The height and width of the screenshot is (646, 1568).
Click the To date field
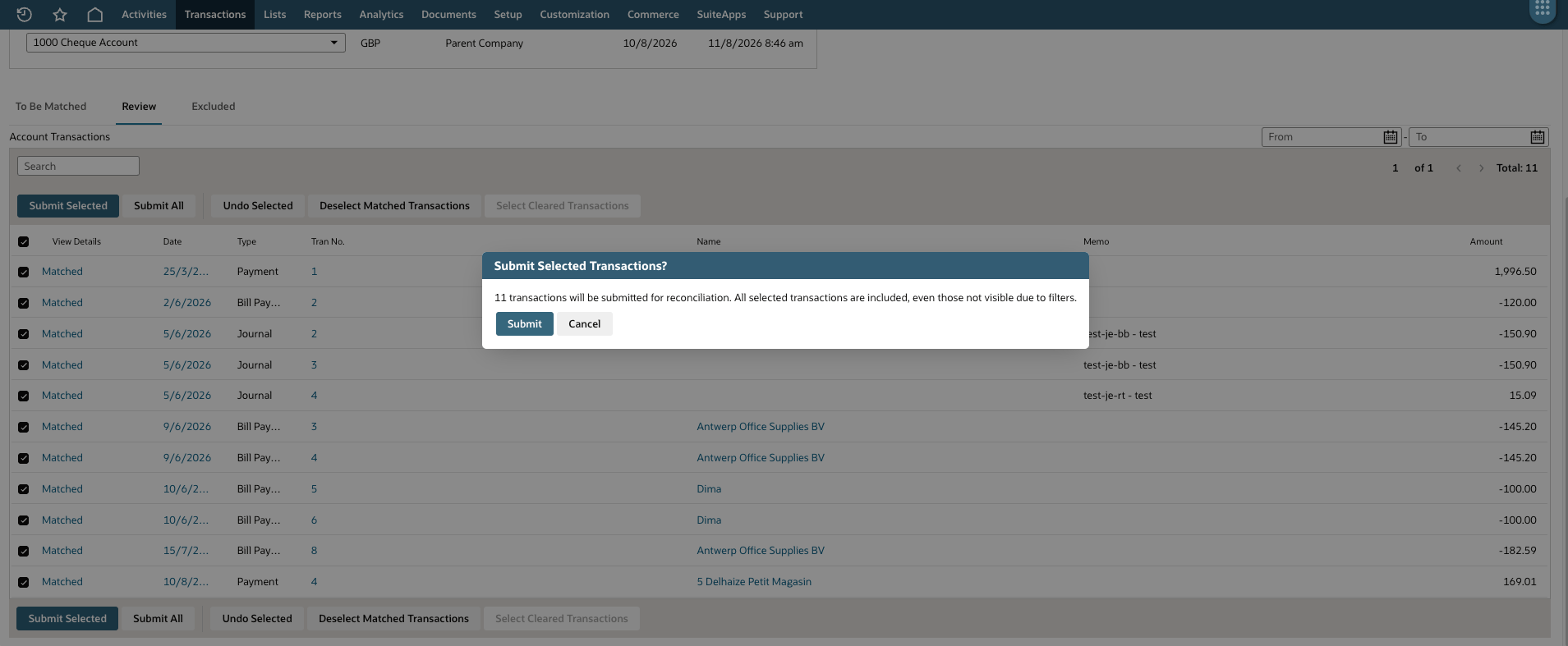coord(1478,137)
